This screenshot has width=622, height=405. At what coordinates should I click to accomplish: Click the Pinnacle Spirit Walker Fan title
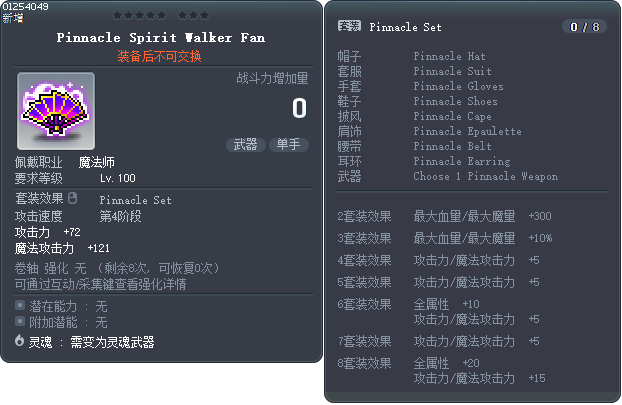point(160,37)
